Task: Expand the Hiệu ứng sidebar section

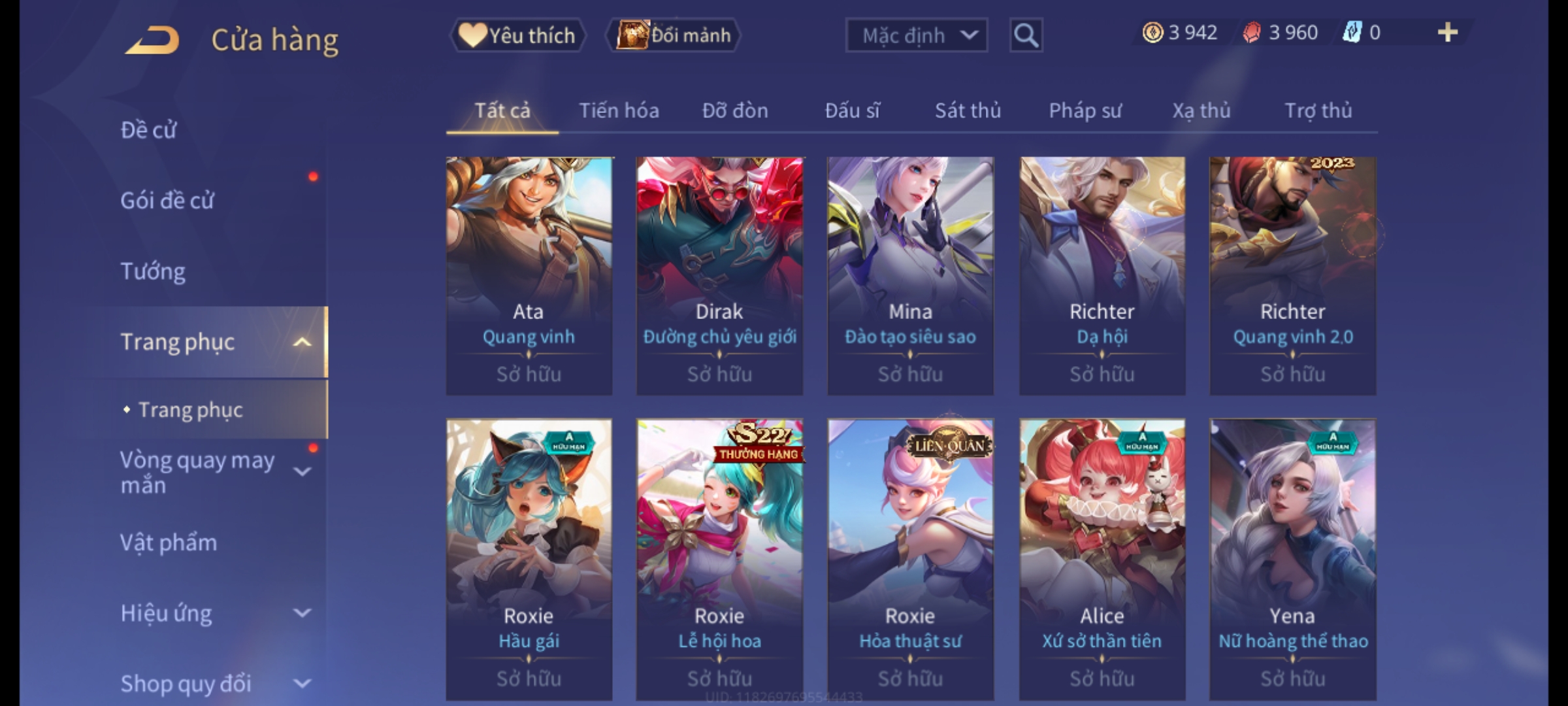Action: click(302, 613)
